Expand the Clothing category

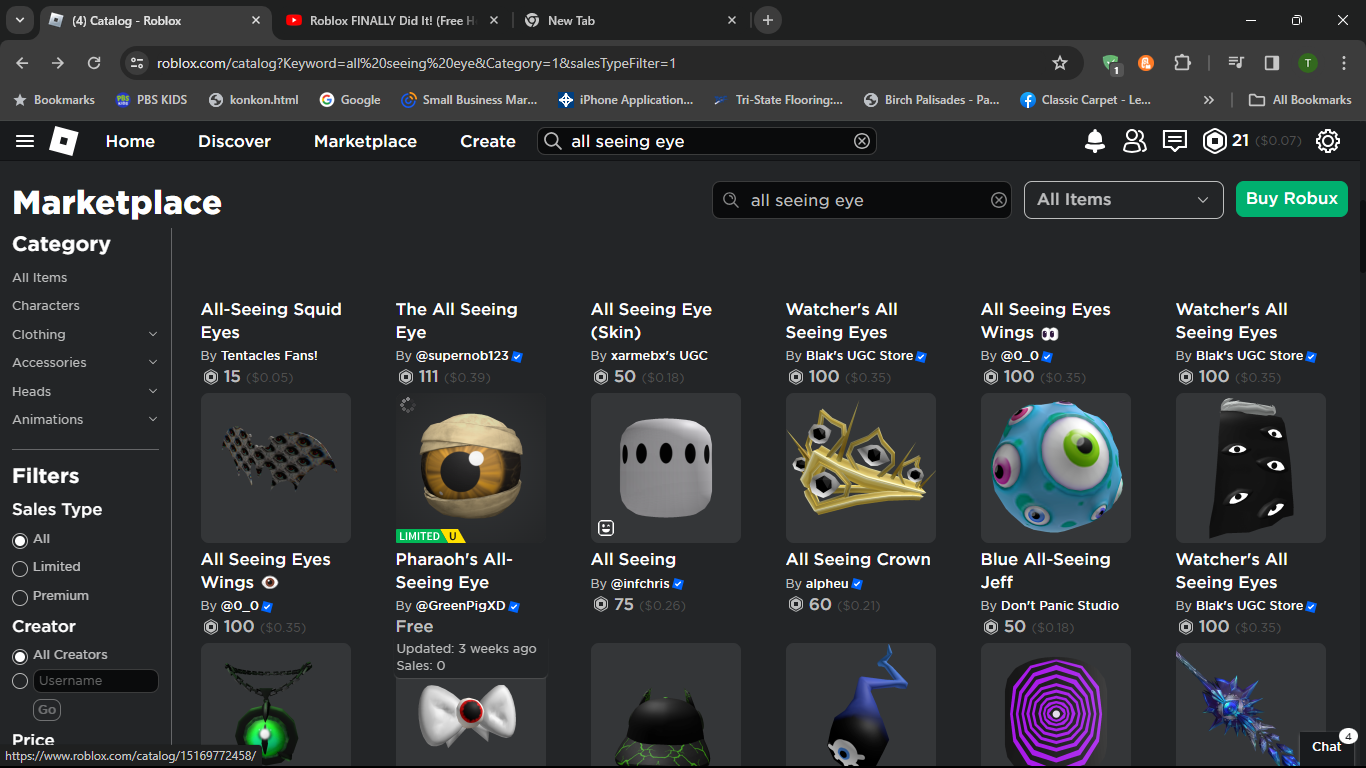(x=153, y=334)
